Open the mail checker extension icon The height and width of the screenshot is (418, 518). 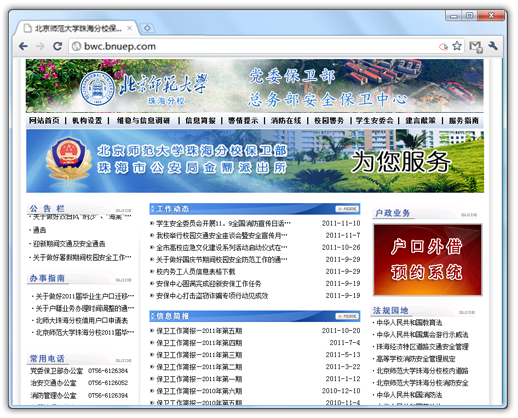tap(476, 46)
